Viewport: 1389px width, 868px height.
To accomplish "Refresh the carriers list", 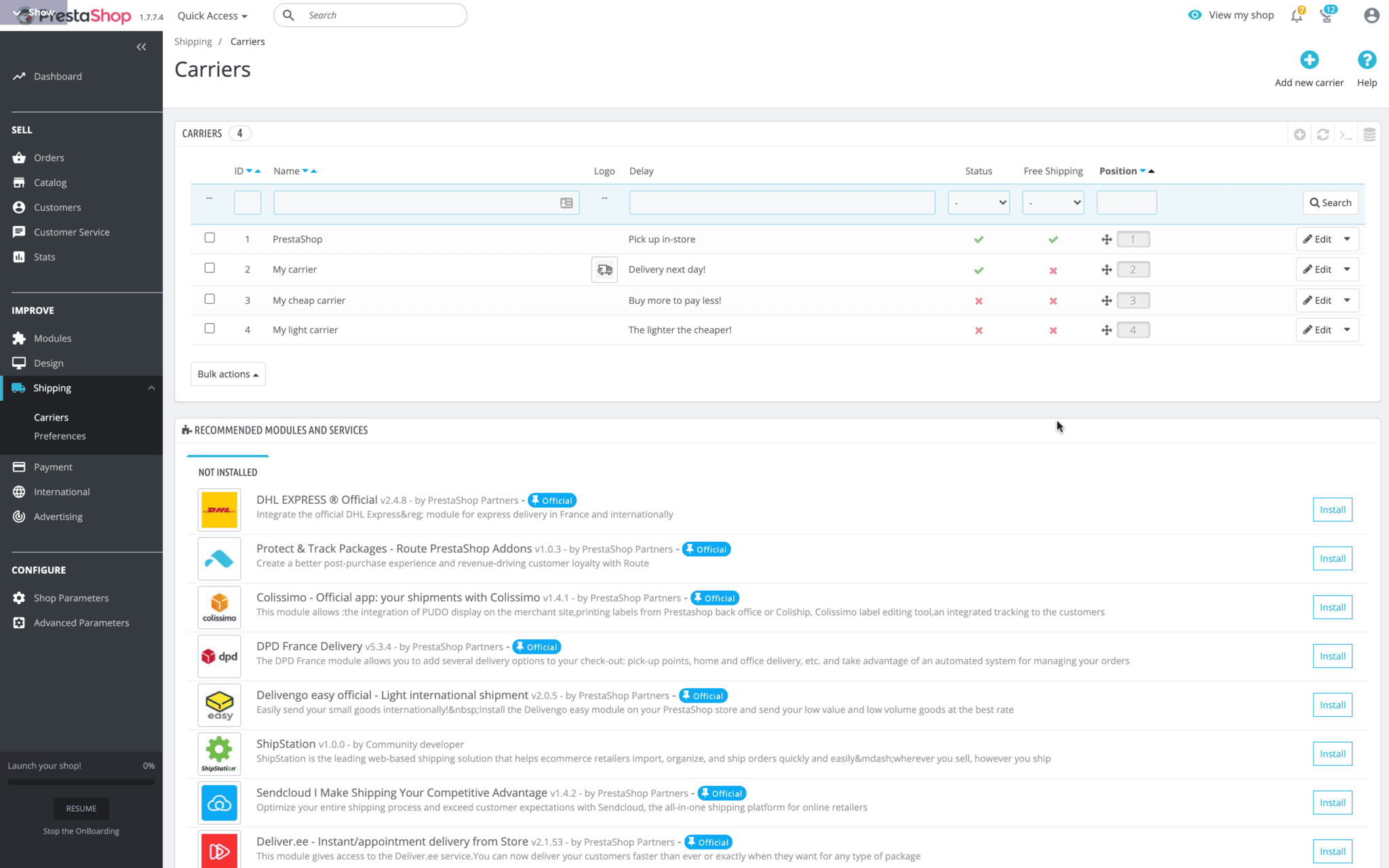I will [x=1323, y=134].
